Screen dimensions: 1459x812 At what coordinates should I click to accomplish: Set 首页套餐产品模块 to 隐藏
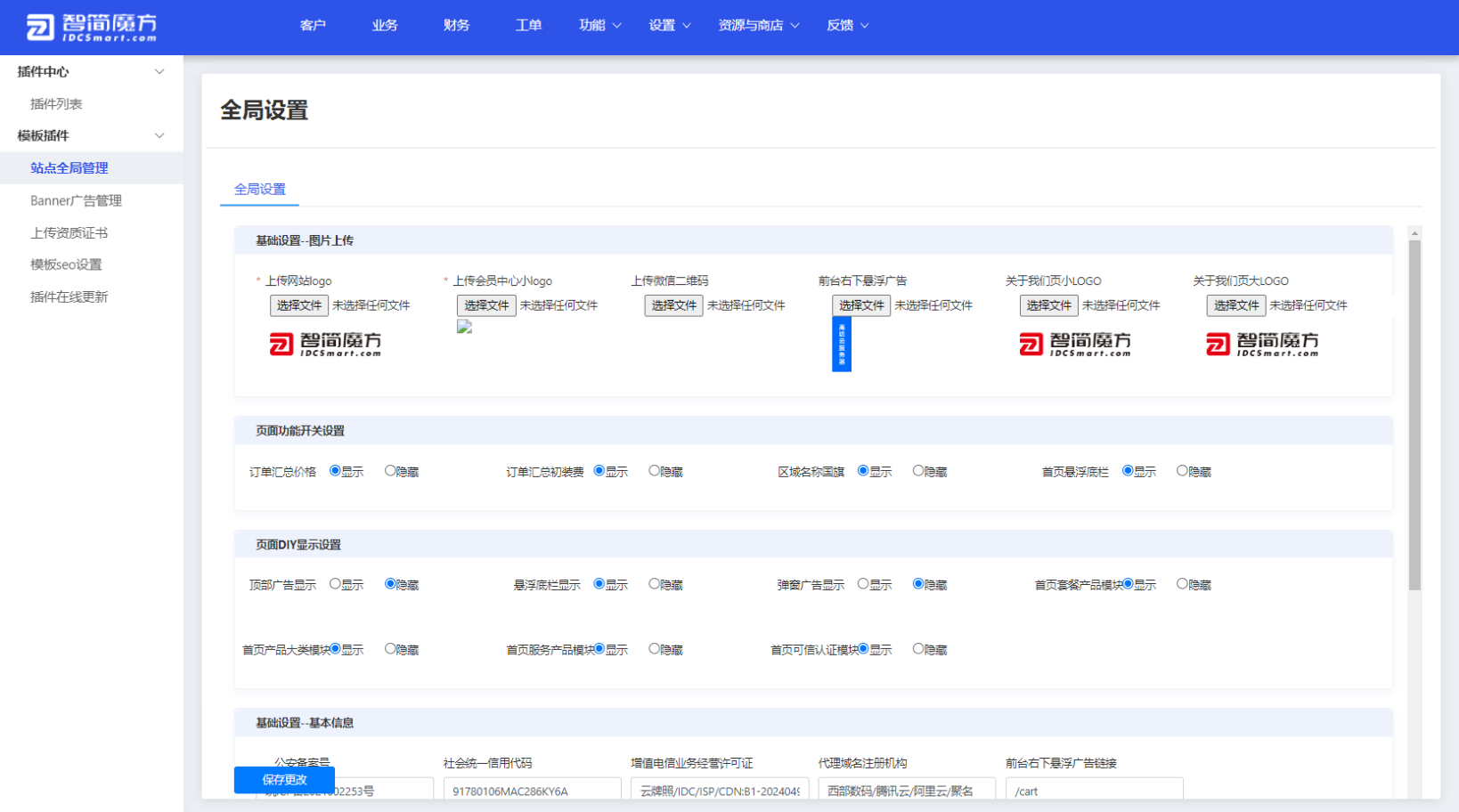click(x=1182, y=584)
